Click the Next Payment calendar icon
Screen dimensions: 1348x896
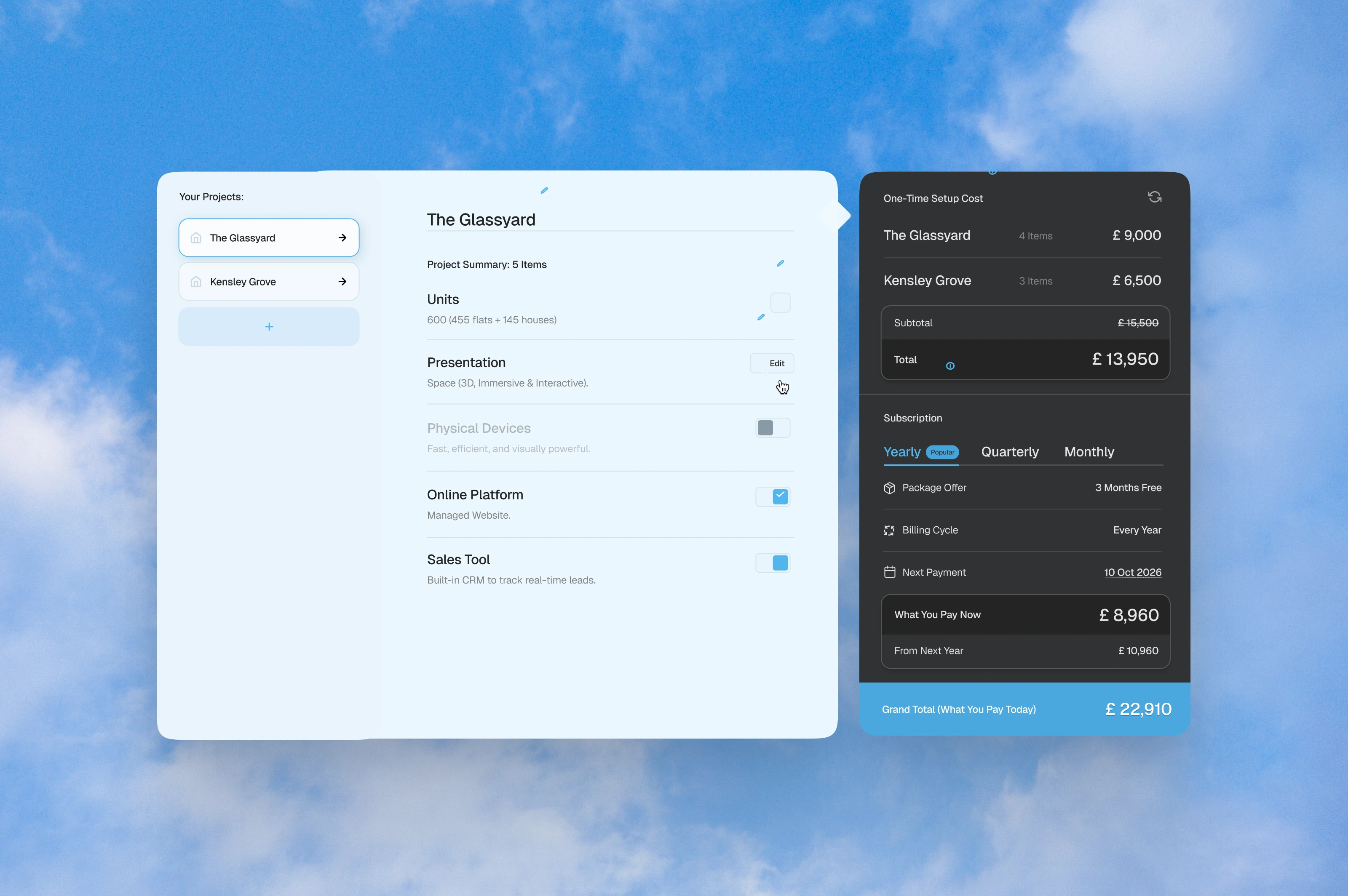[890, 572]
